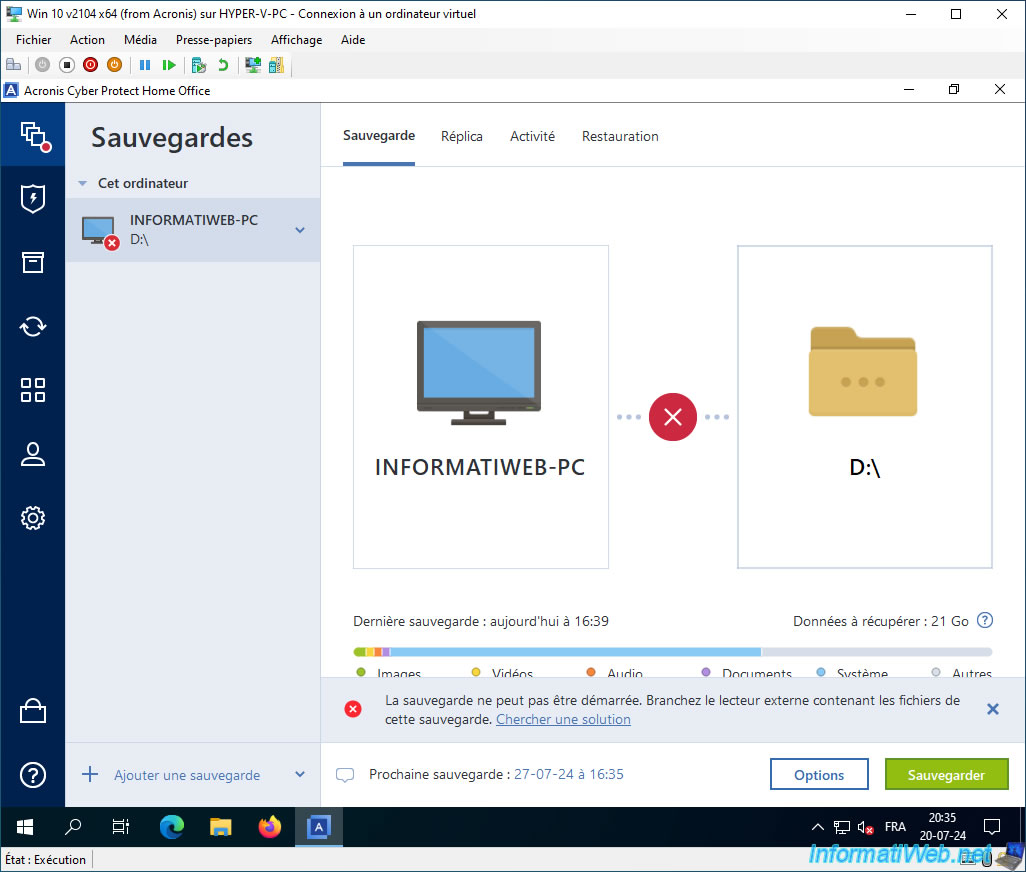This screenshot has height=872, width=1026.
Task: Click the clock showing 20:35 in taskbar
Action: 942,827
